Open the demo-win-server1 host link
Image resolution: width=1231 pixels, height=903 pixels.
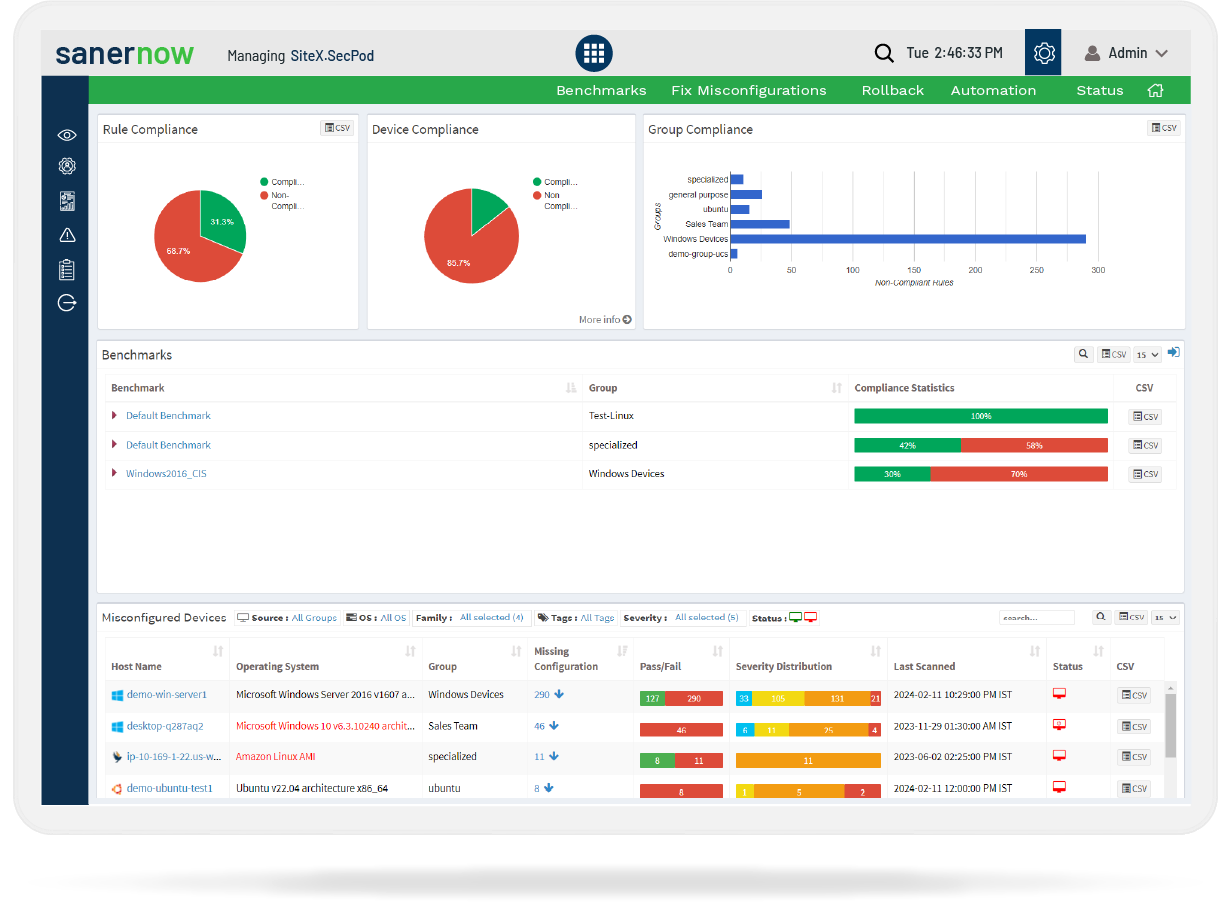pyautogui.click(x=166, y=694)
